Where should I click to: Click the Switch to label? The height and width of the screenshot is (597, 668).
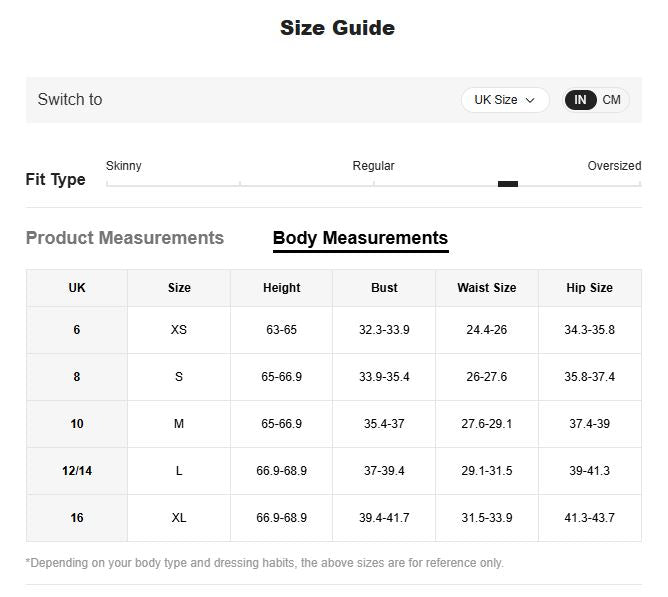[x=70, y=100]
